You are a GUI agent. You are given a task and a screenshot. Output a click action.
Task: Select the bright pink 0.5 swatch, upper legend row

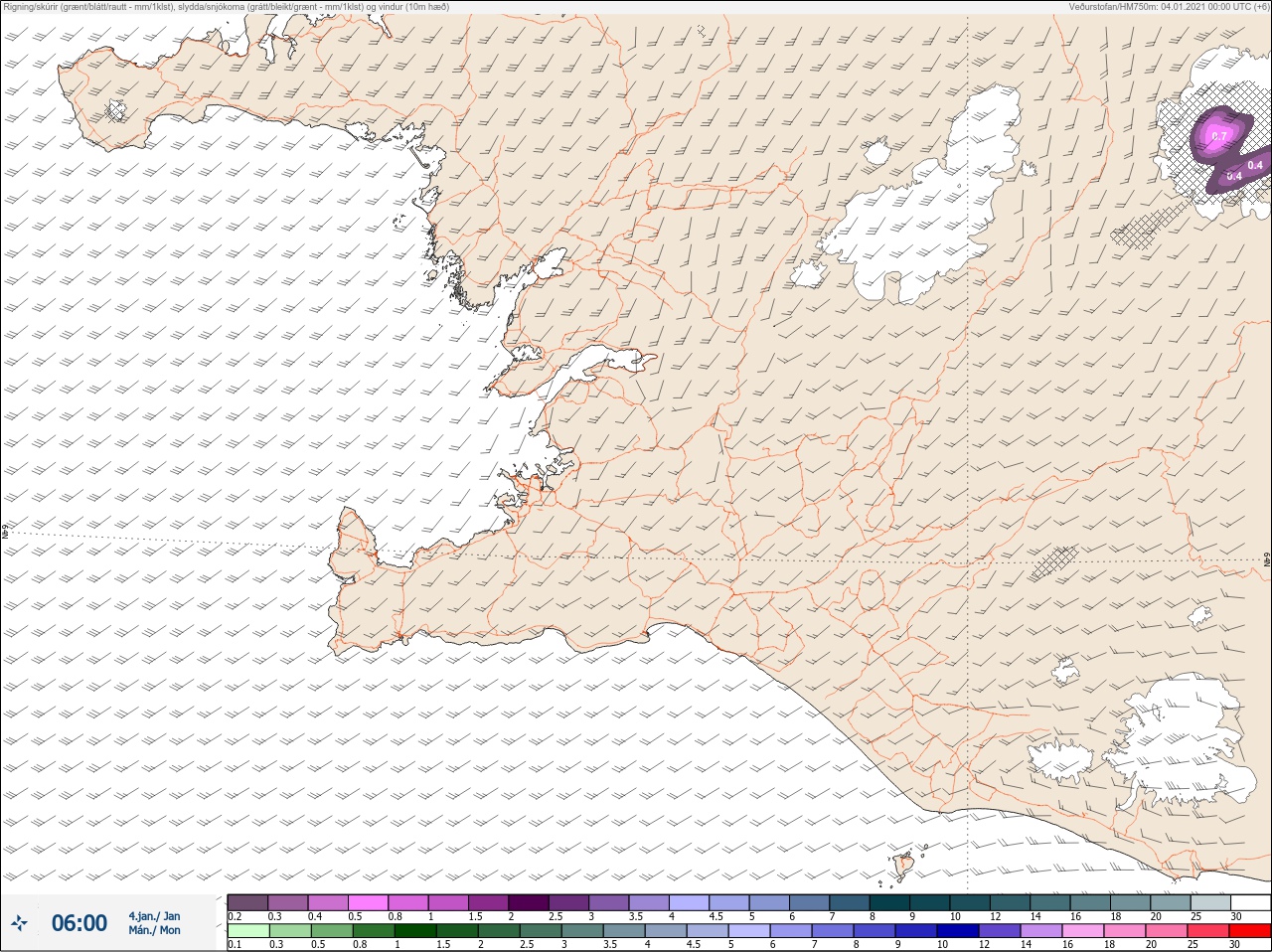pyautogui.click(x=368, y=902)
